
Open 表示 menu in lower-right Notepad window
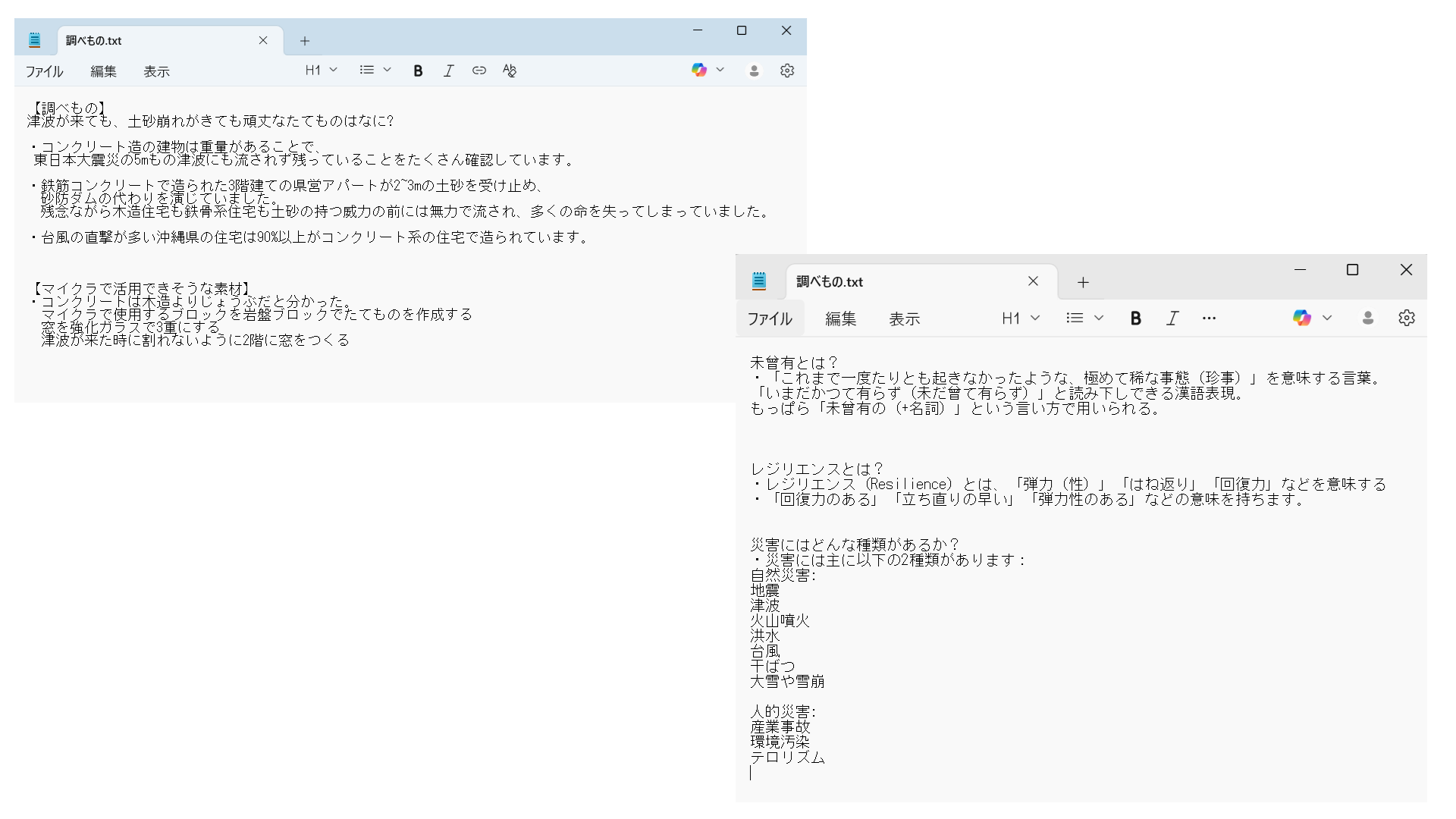904,318
